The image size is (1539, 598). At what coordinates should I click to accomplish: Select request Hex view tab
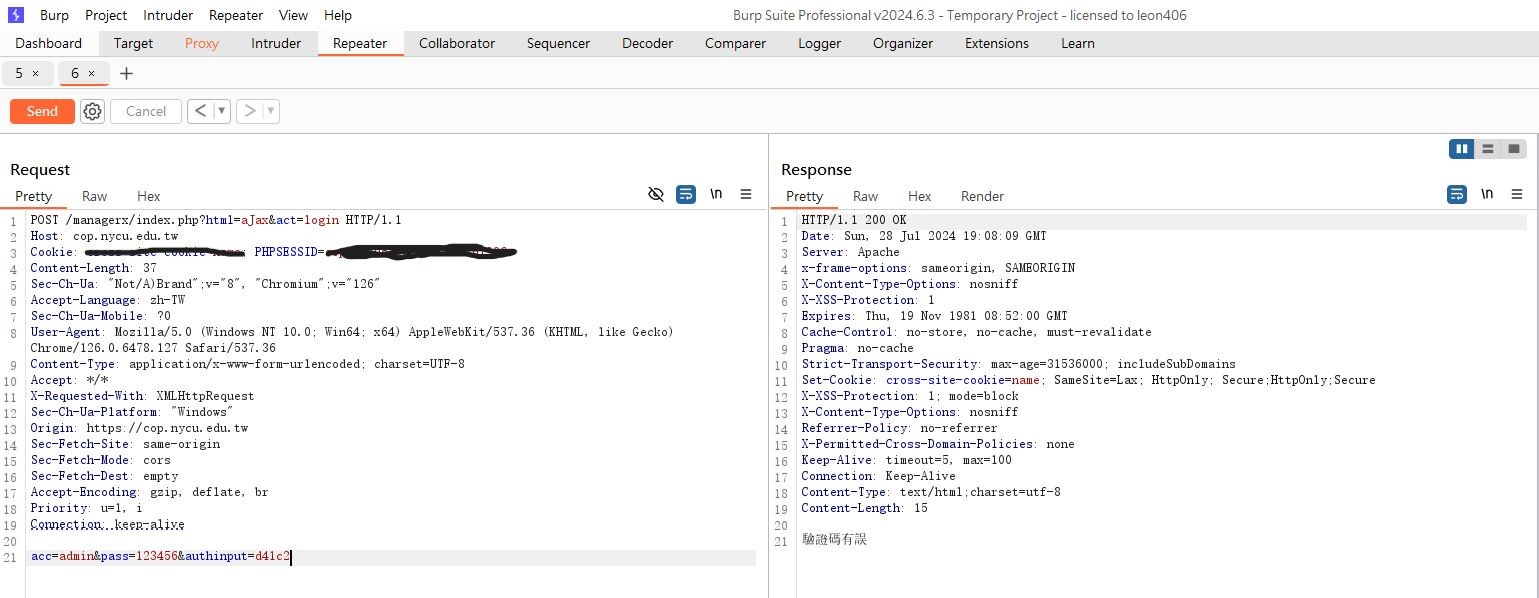149,196
